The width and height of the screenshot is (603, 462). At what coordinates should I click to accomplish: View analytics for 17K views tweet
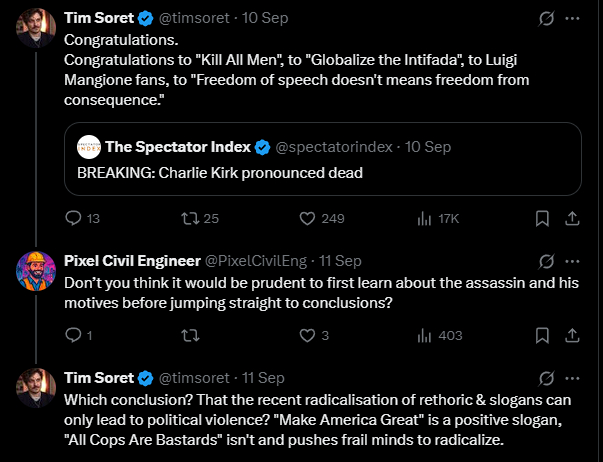click(x=424, y=218)
